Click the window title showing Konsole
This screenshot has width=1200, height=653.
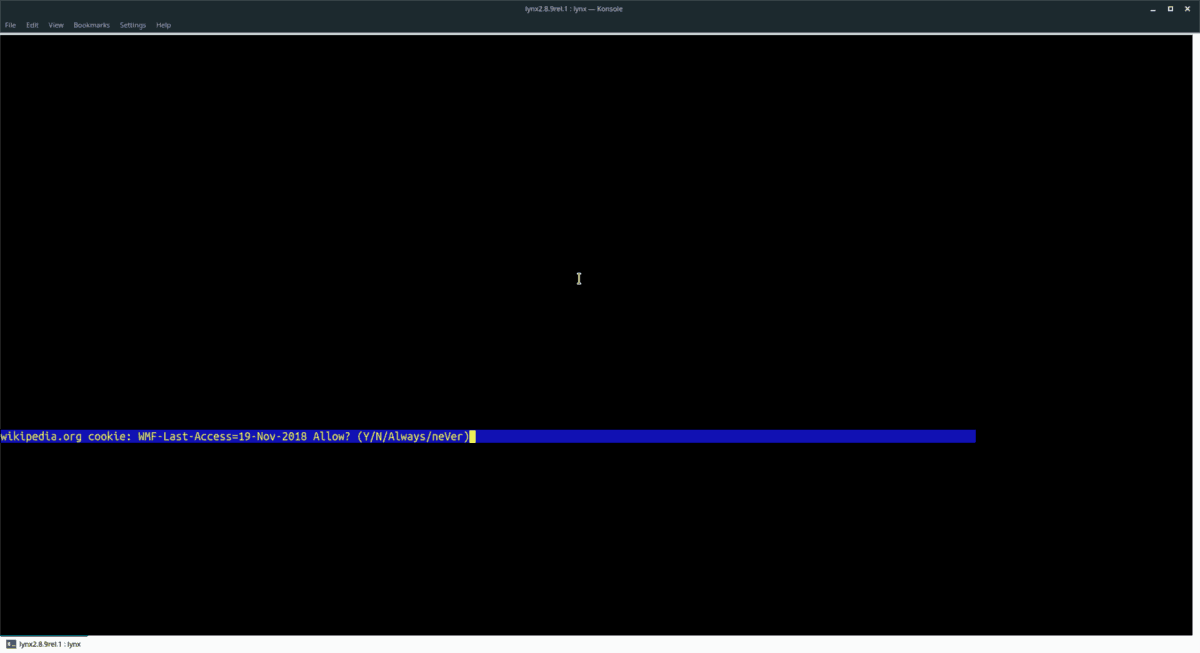tap(572, 8)
